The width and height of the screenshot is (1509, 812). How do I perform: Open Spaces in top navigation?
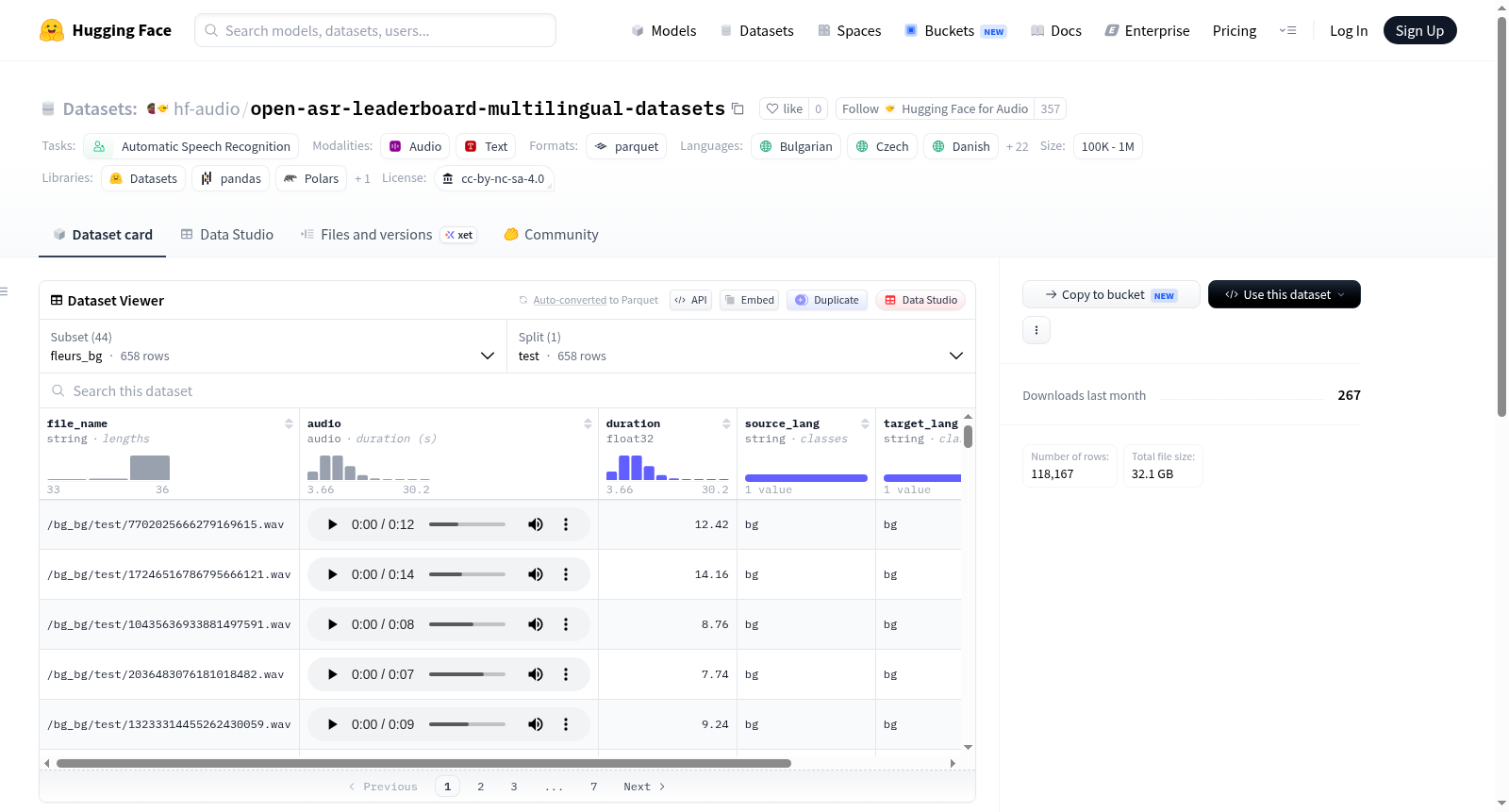click(849, 31)
